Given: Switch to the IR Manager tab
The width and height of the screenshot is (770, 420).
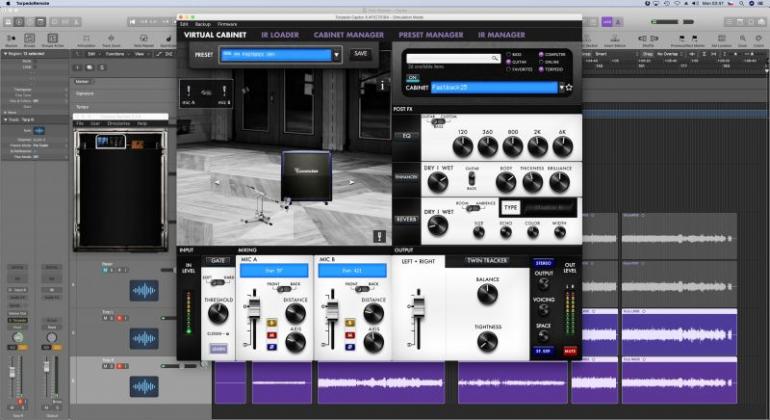Looking at the screenshot, I should pyautogui.click(x=501, y=35).
